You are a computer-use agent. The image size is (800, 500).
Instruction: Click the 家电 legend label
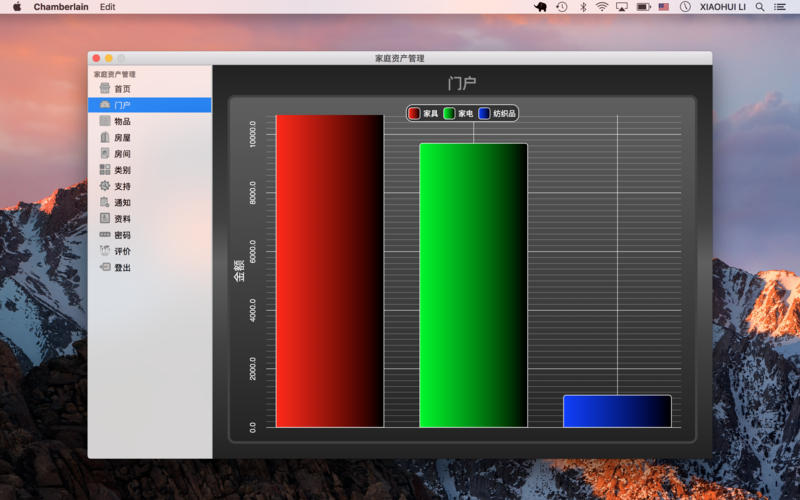pyautogui.click(x=465, y=113)
